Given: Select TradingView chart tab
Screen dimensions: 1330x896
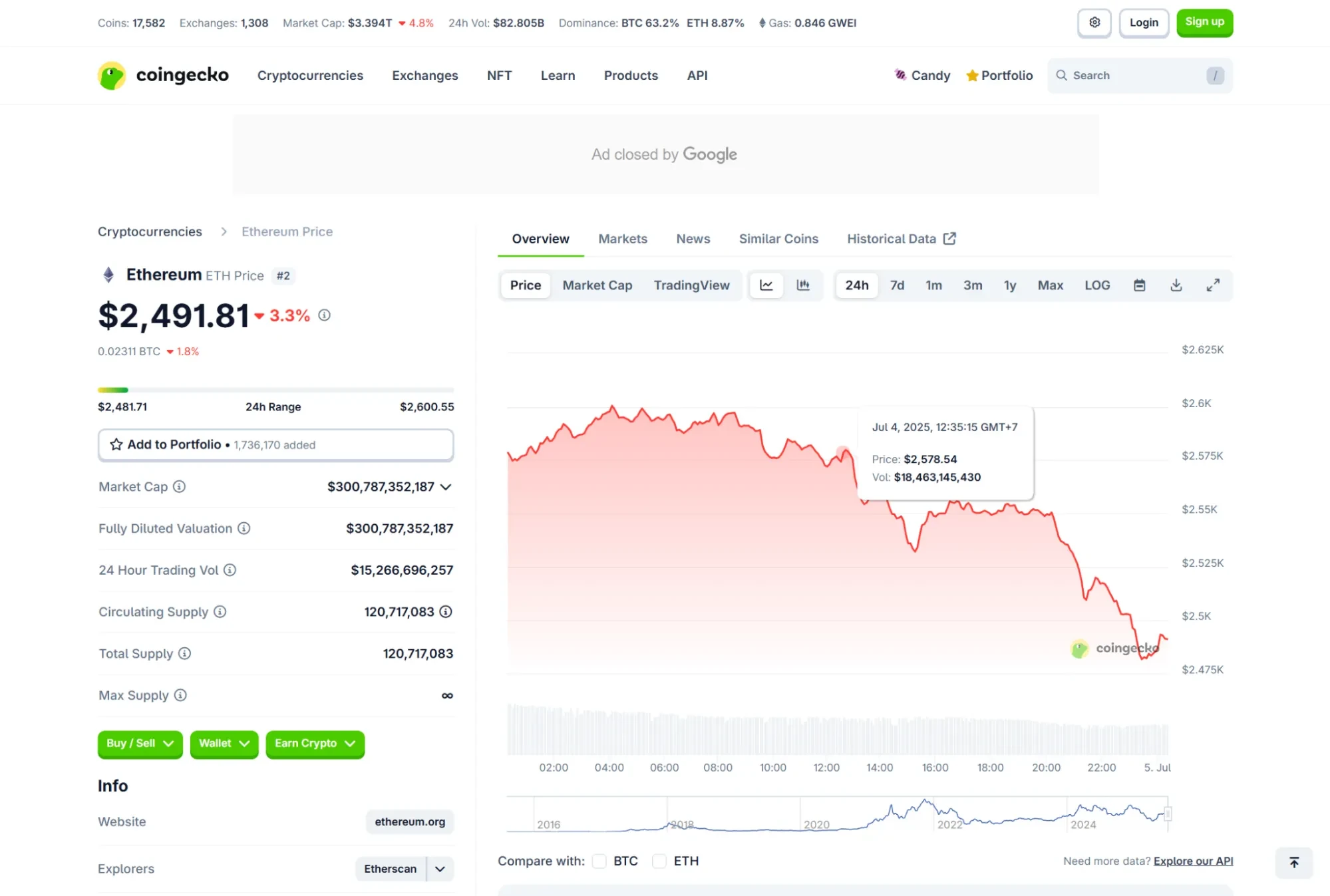Looking at the screenshot, I should click(x=691, y=285).
